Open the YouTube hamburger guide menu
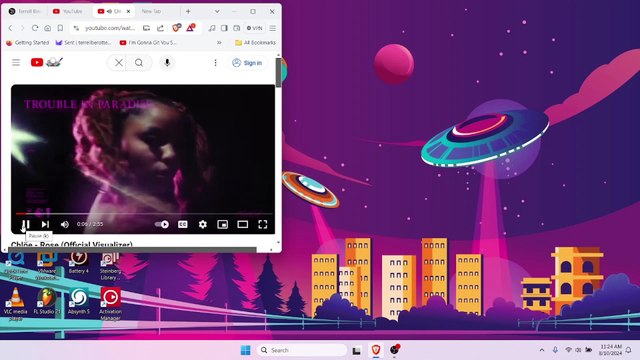 16,62
